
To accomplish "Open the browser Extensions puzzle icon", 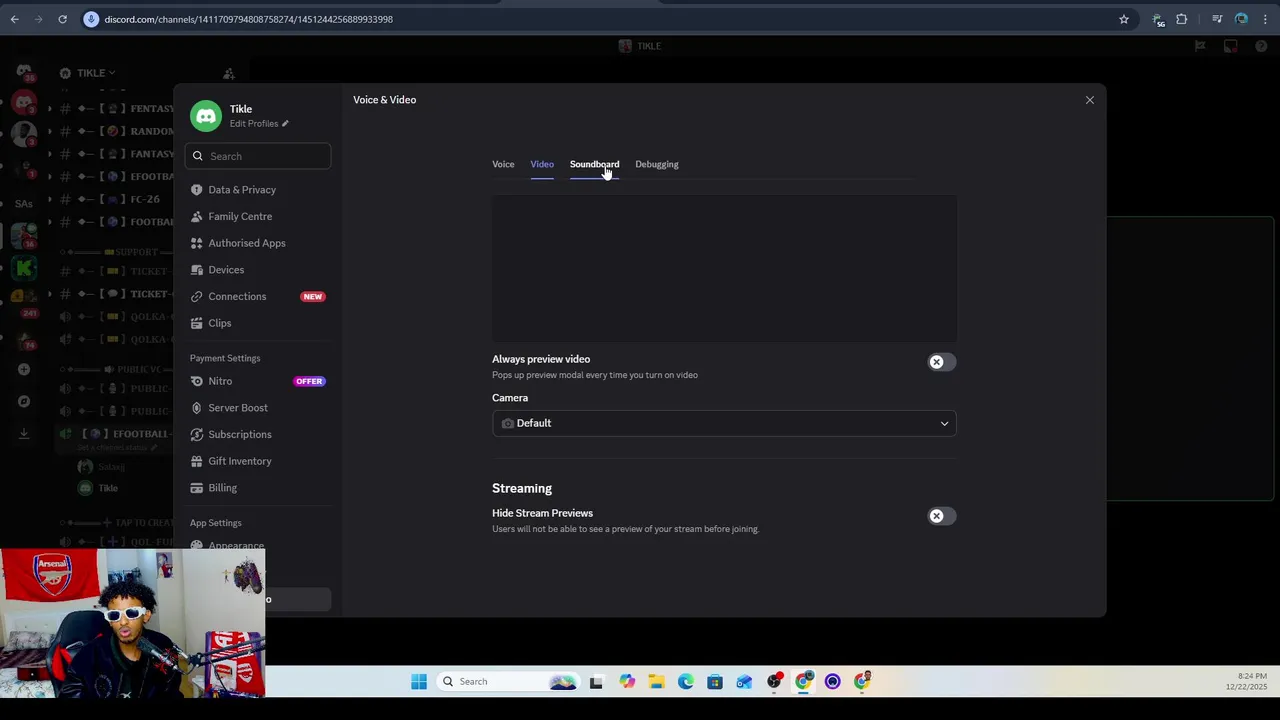I will (1182, 19).
